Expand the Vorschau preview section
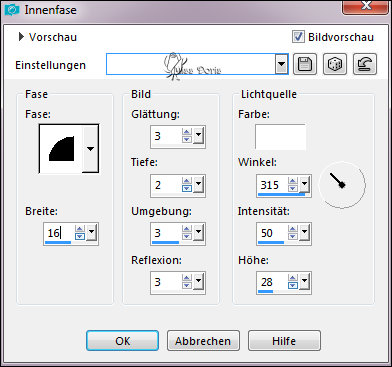The image size is (392, 367). click(x=21, y=37)
